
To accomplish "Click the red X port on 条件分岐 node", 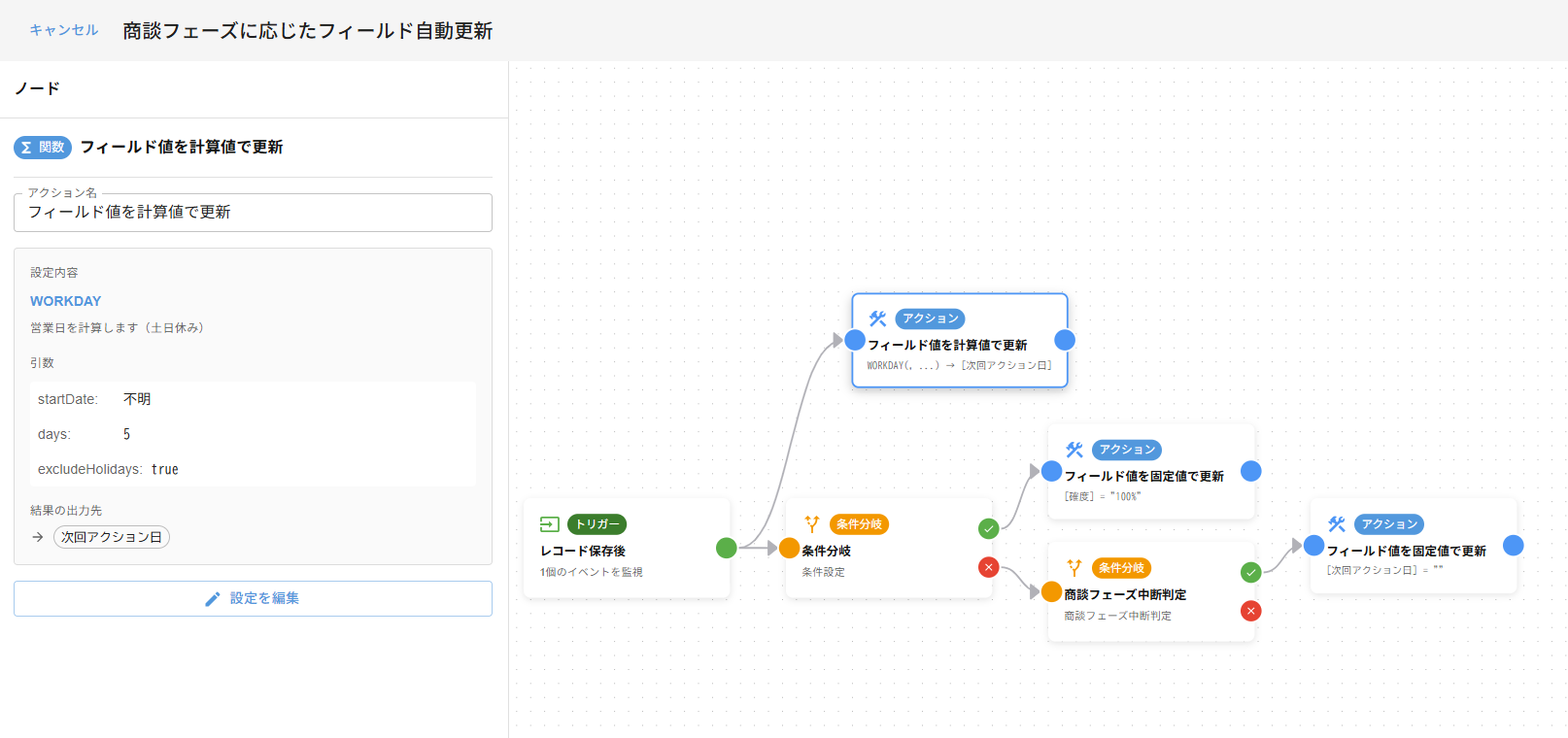I will (988, 567).
